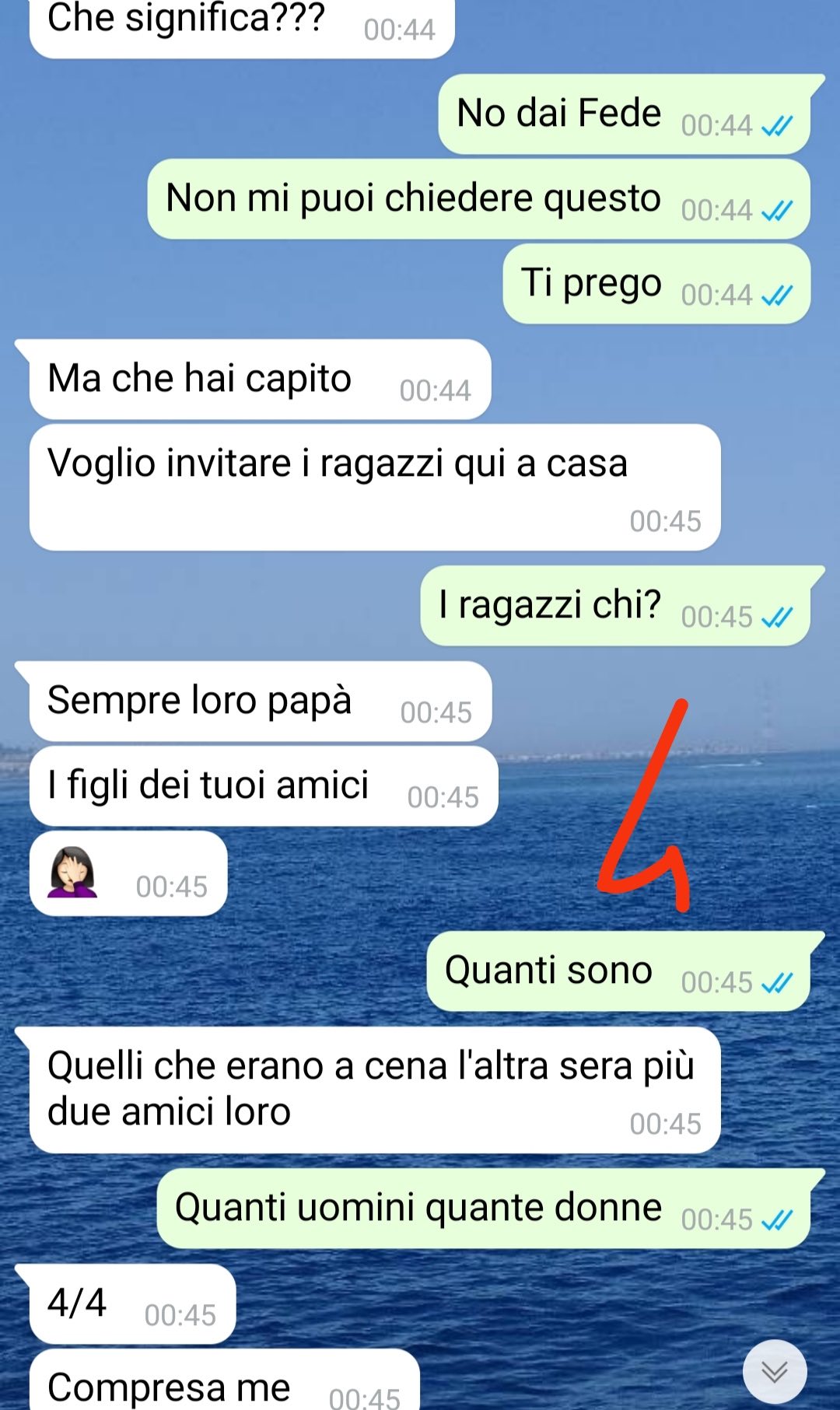Tap blue ticks on 'I ragazzi chi?'
Image resolution: width=840 pixels, height=1410 pixels.
tap(777, 618)
